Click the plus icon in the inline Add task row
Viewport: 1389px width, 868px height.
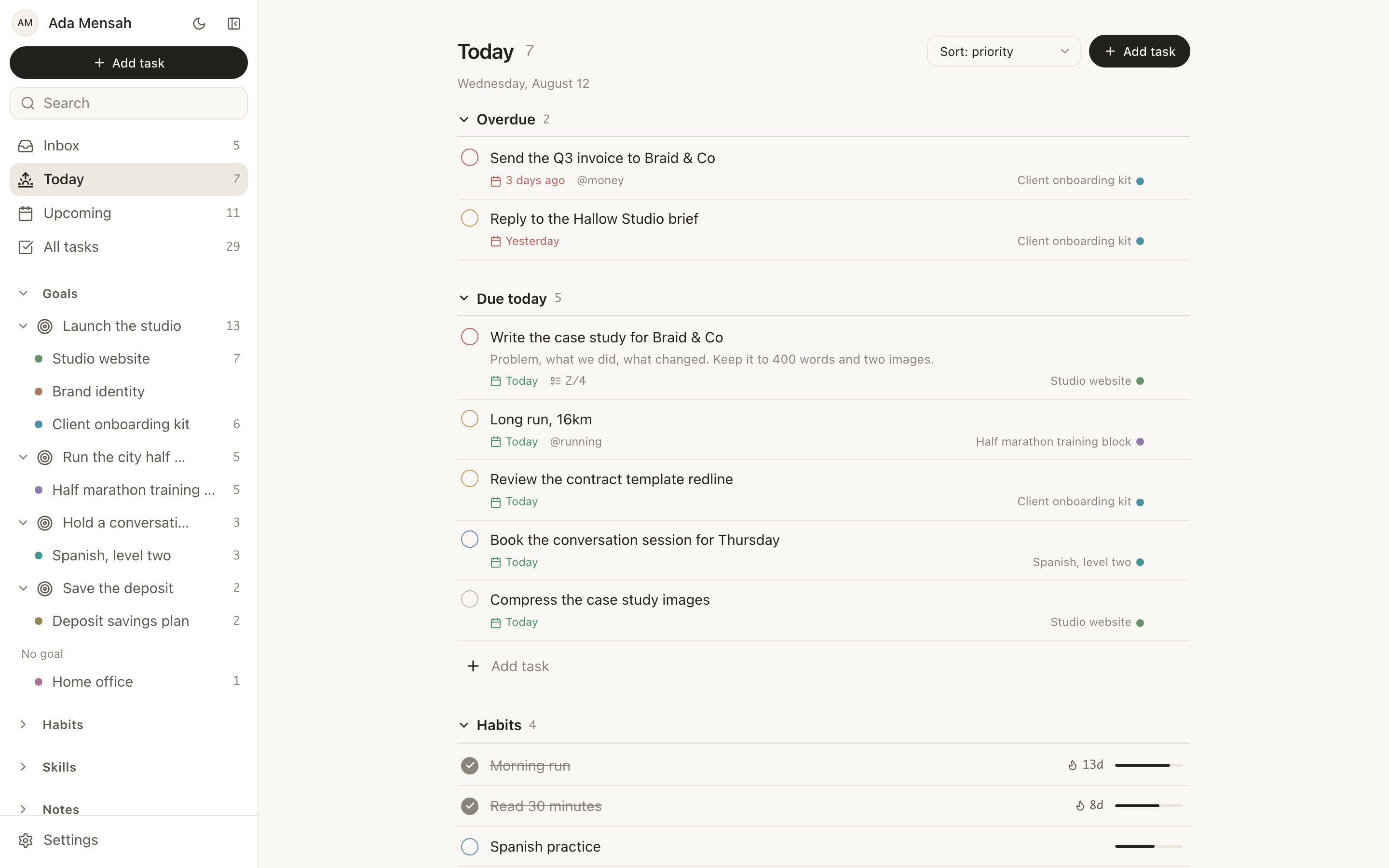473,666
